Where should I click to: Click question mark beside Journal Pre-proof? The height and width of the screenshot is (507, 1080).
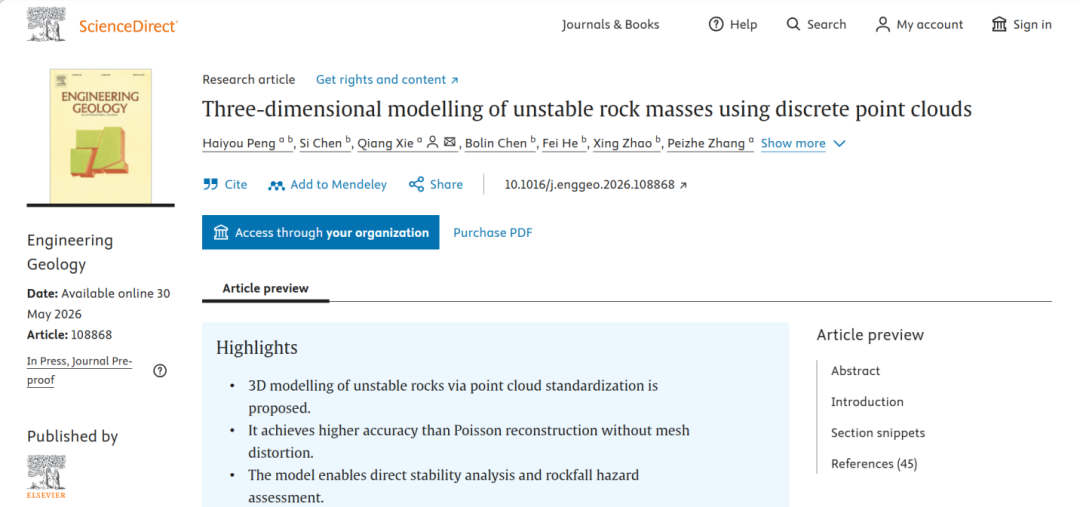click(x=160, y=371)
